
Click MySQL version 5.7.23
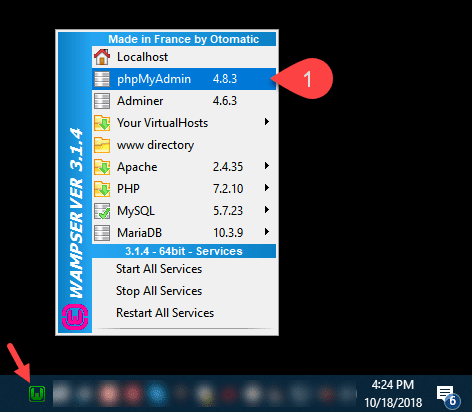click(x=228, y=211)
